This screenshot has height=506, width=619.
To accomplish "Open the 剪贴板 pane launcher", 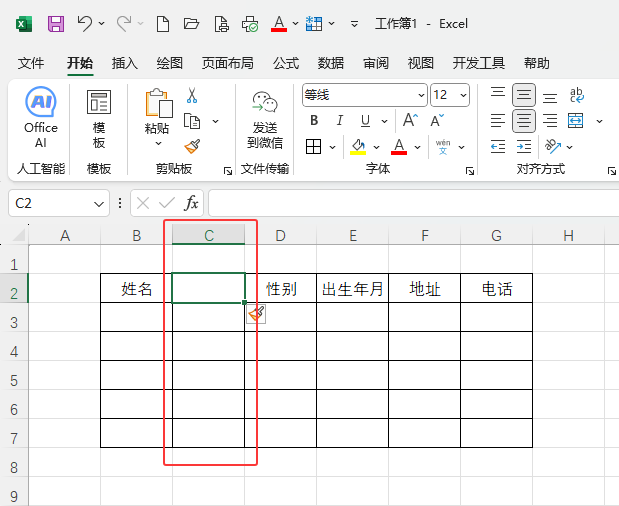I will (228, 171).
